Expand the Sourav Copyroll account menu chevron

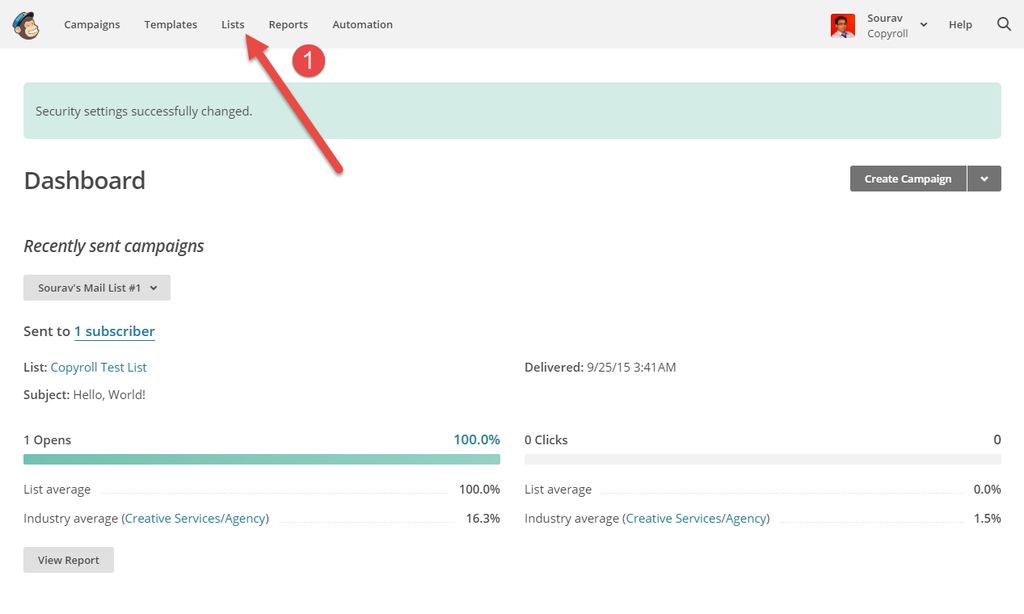923,25
